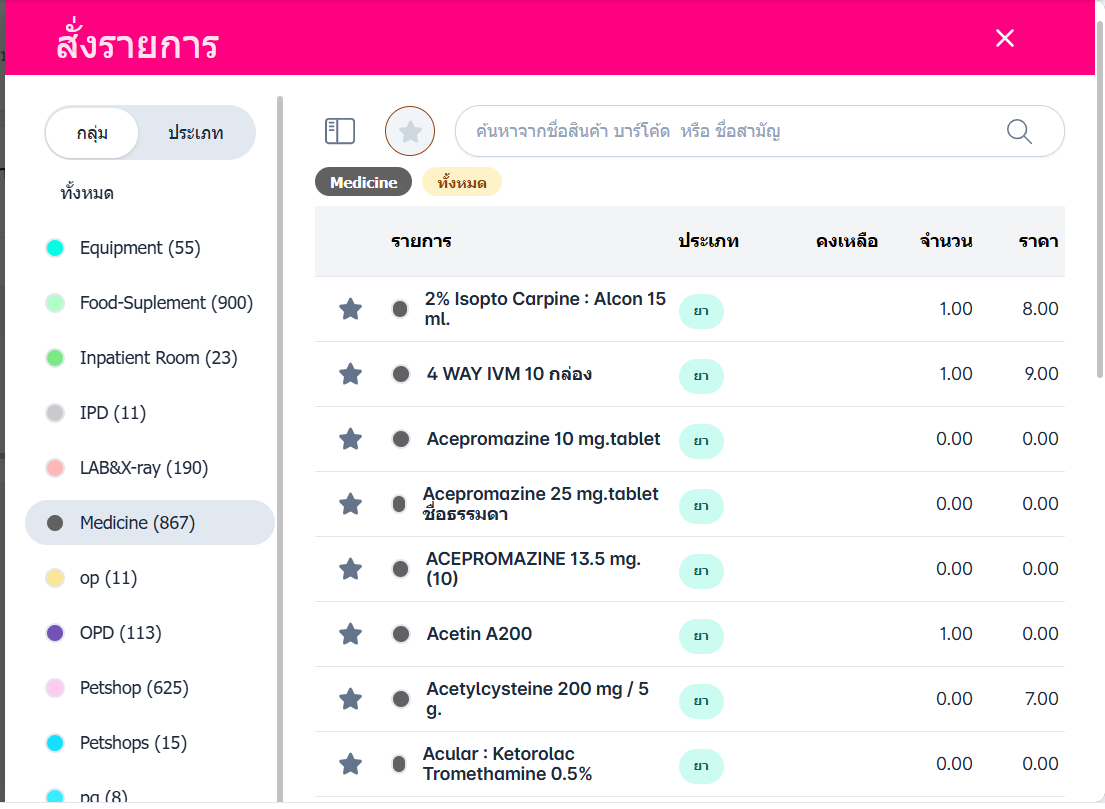The width and height of the screenshot is (1105, 809).
Task: Select the op (11) group
Action: point(149,578)
